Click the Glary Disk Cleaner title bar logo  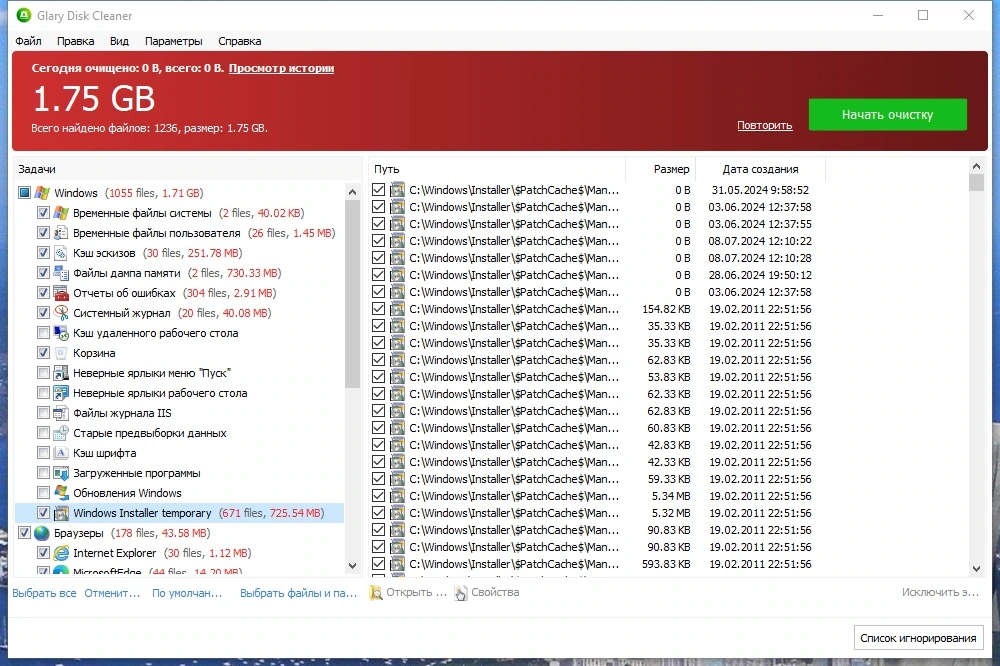pos(24,15)
